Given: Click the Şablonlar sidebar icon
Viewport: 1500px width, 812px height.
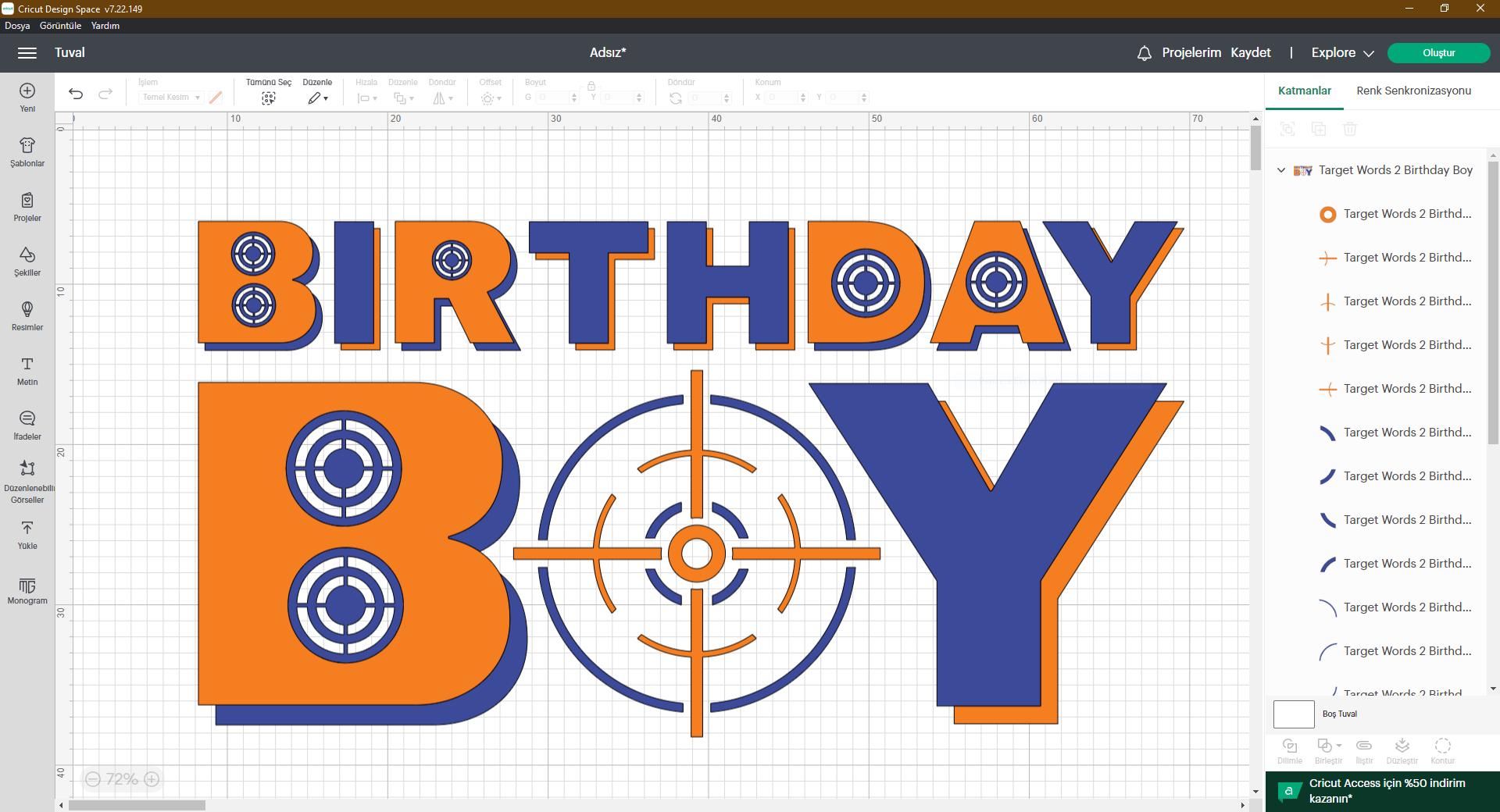Looking at the screenshot, I should [x=27, y=152].
